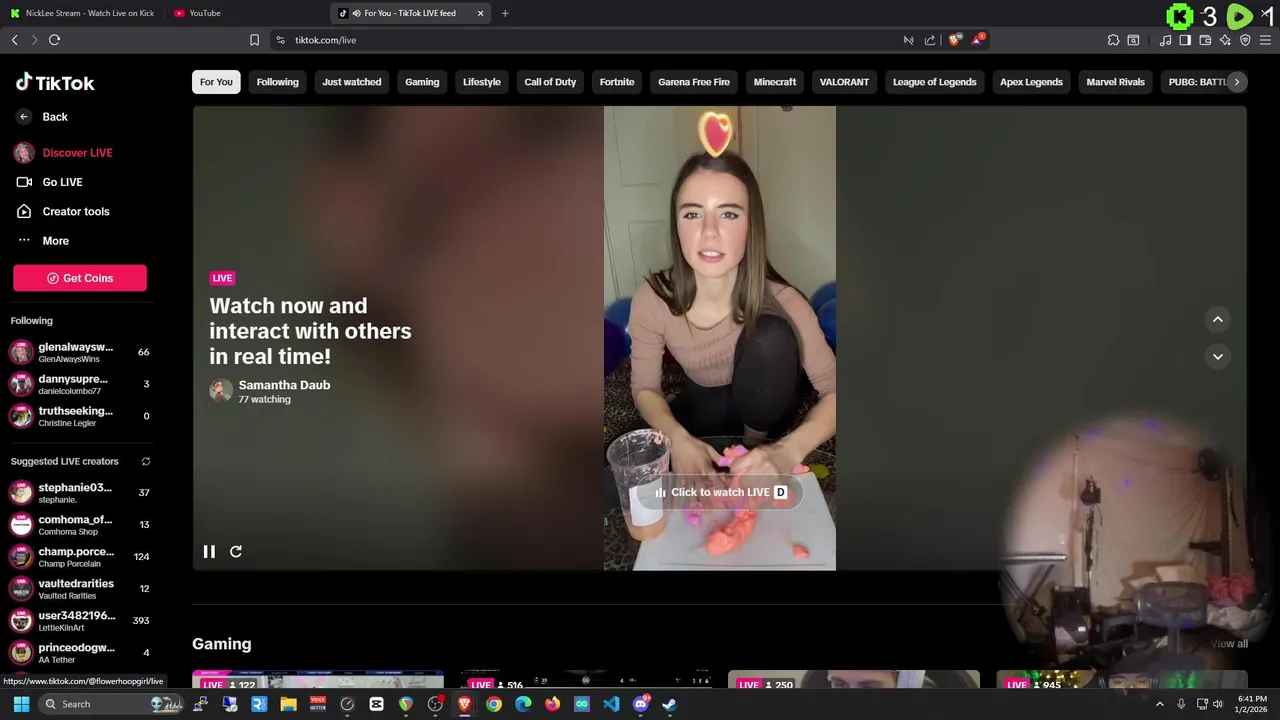
Task: Pause the LIVE preview
Action: coord(209,552)
